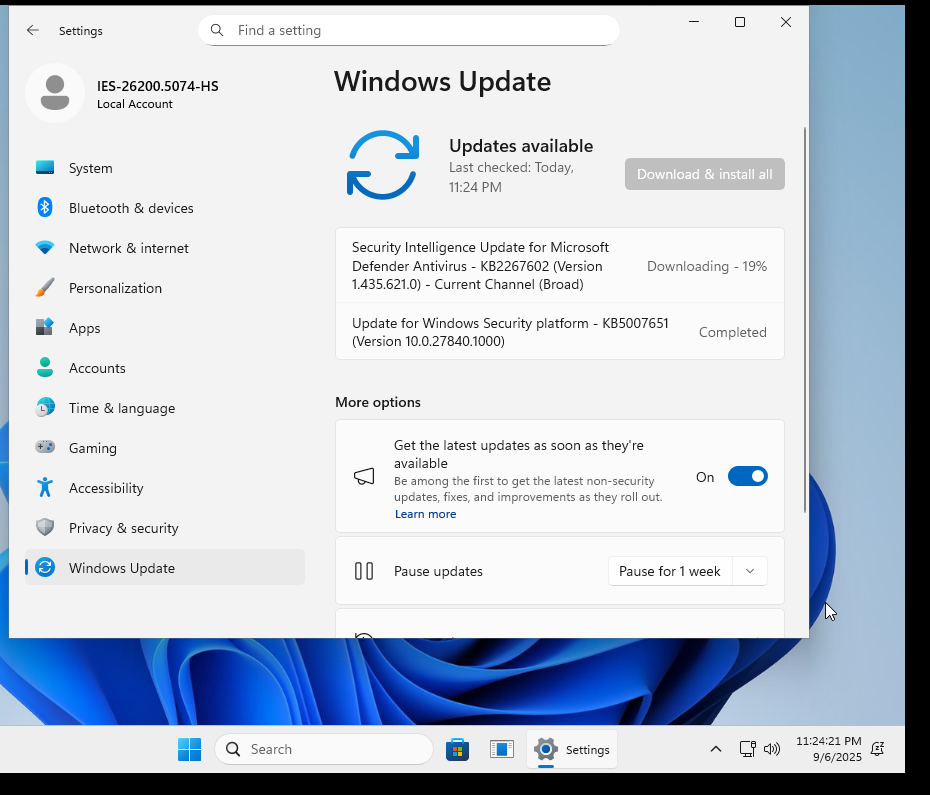Open the notifications icon beside the clock
The image size is (930, 795).
point(878,749)
